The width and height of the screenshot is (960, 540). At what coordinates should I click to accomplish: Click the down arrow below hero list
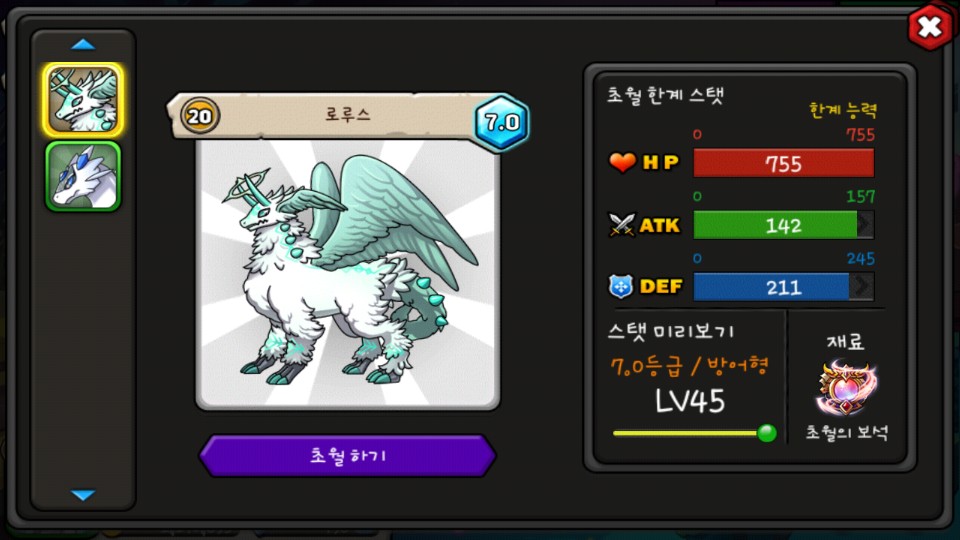pyautogui.click(x=83, y=495)
